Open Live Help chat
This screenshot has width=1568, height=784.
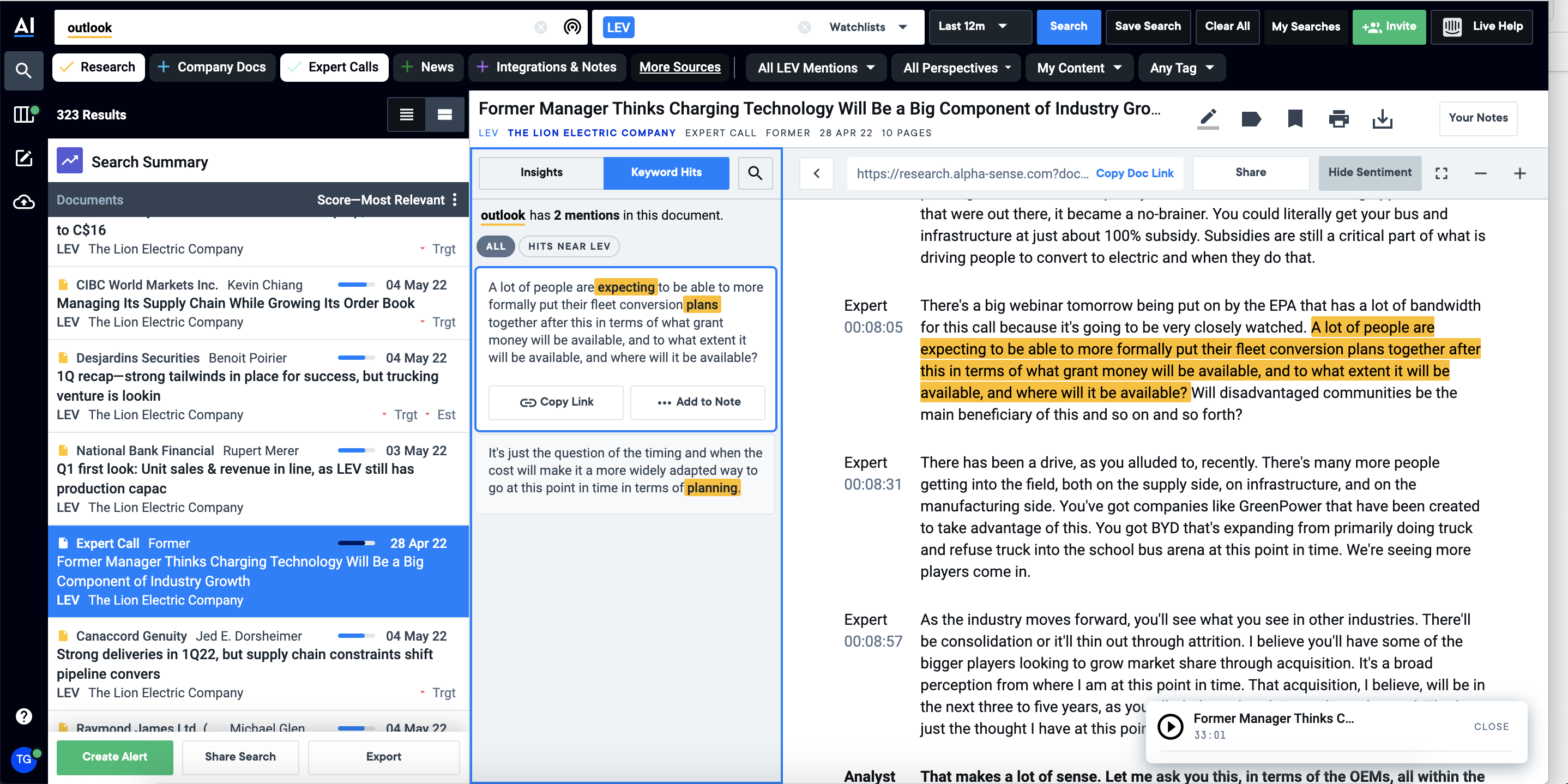(1481, 27)
